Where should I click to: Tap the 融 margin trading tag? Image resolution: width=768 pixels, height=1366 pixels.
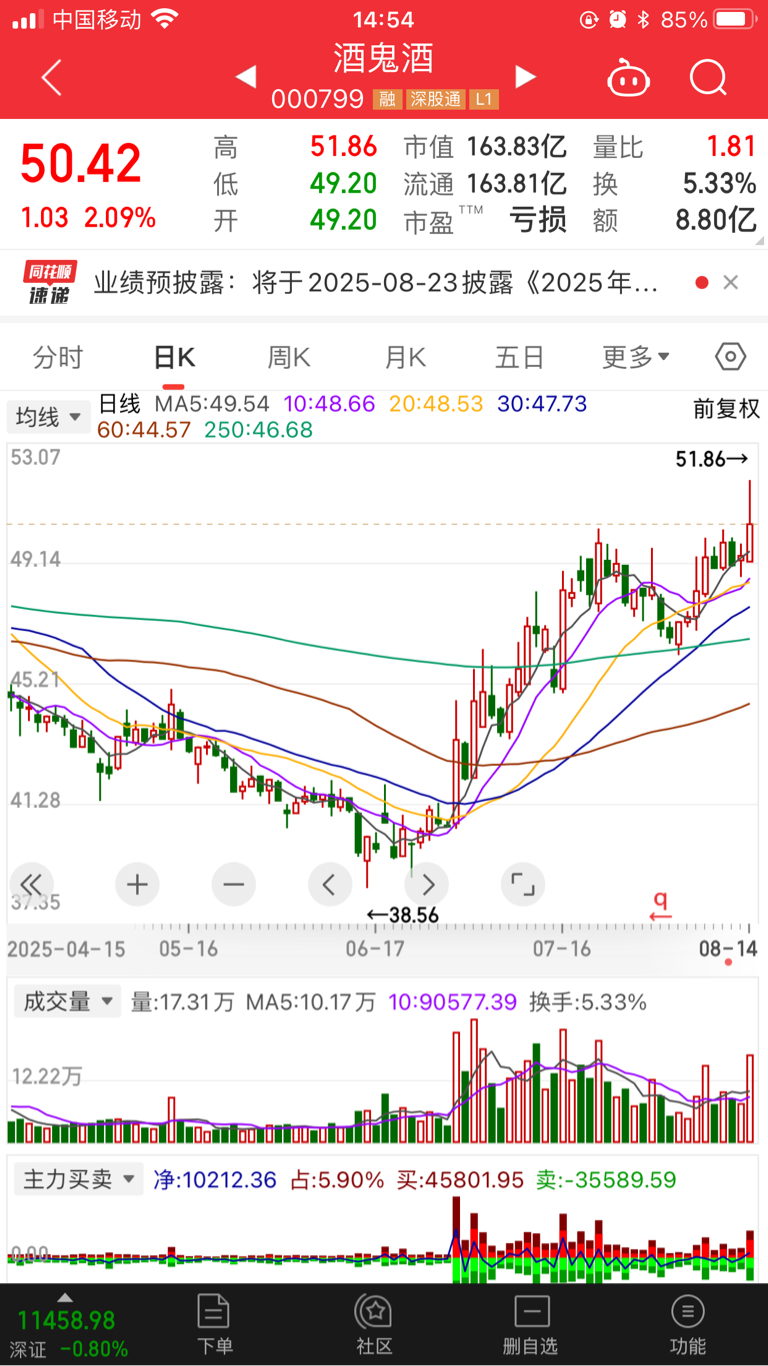[385, 100]
